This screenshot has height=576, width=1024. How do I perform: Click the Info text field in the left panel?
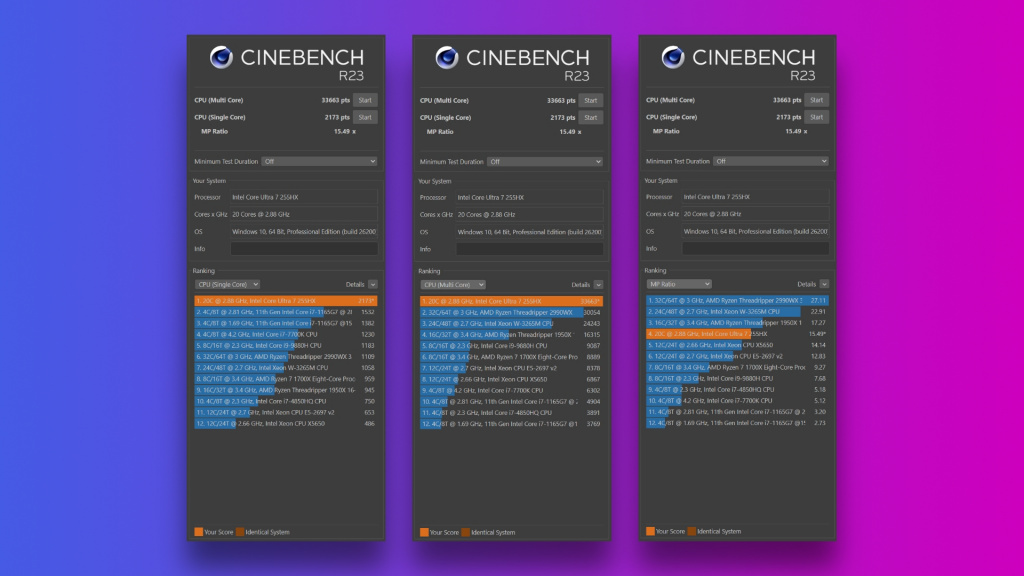tap(304, 249)
